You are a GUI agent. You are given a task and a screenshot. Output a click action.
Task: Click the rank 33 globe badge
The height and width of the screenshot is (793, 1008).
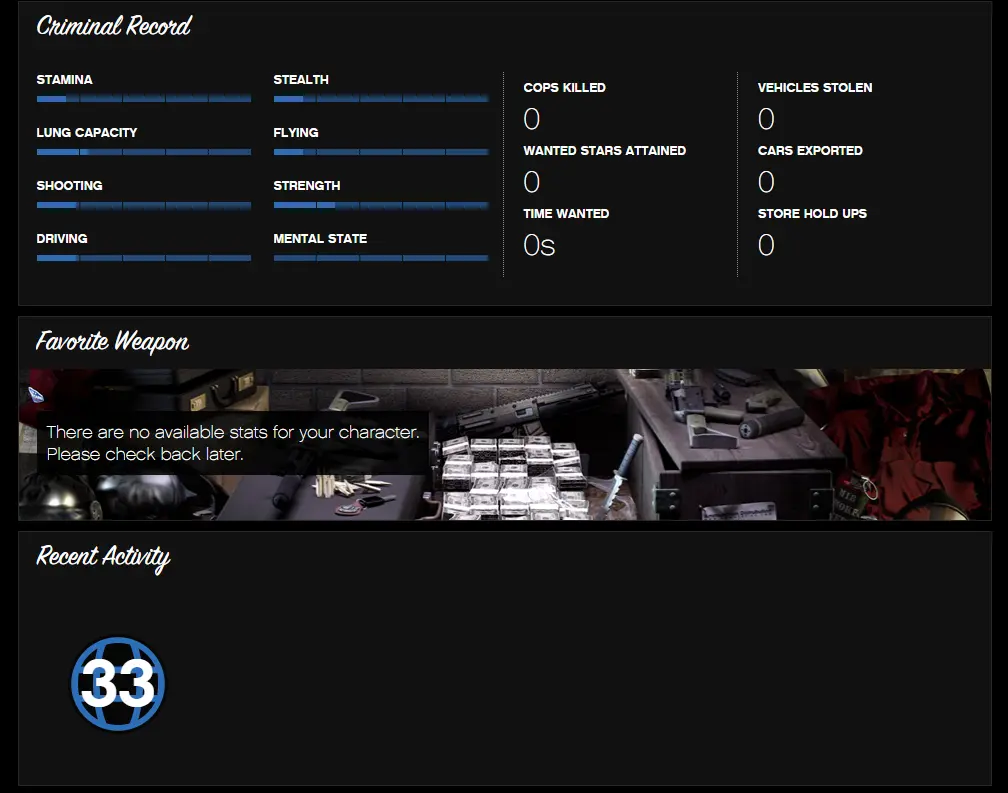tap(118, 684)
